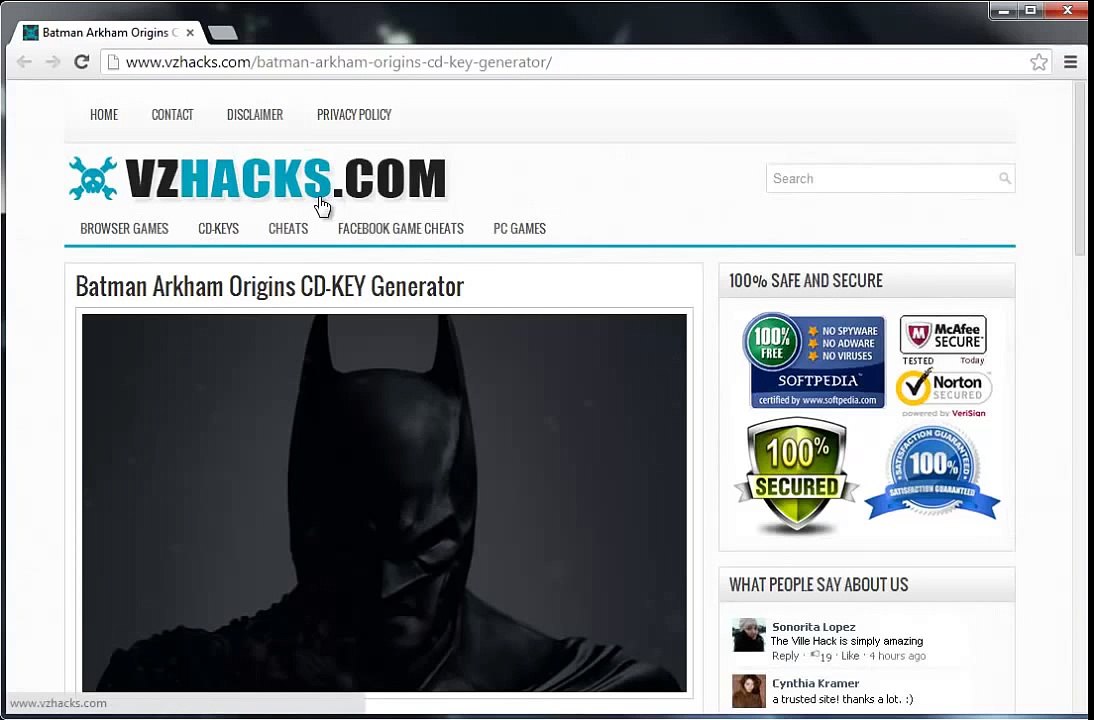The image size is (1094, 720).
Task: Go to CHEATS category
Action: 288,229
